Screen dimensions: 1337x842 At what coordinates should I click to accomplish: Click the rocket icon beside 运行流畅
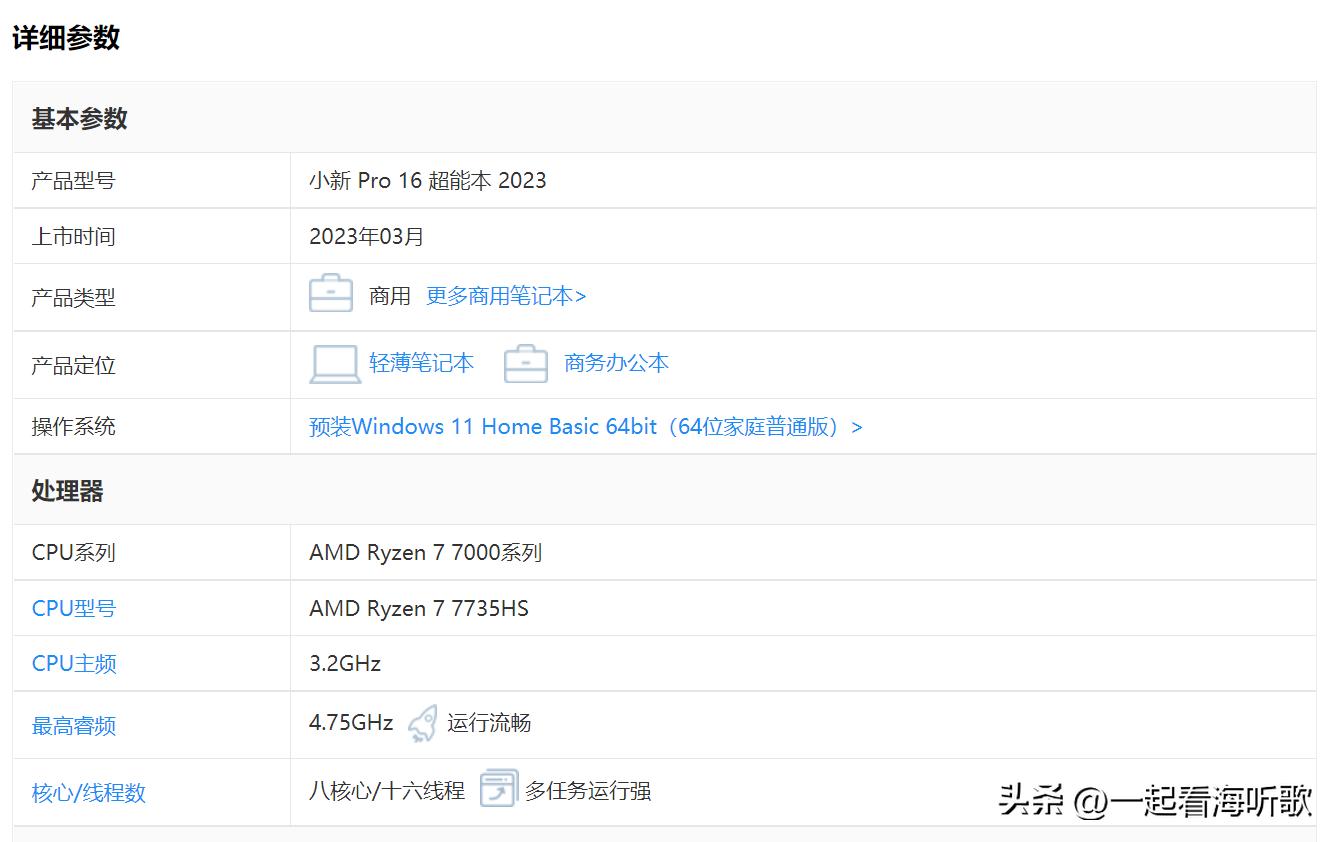422,722
